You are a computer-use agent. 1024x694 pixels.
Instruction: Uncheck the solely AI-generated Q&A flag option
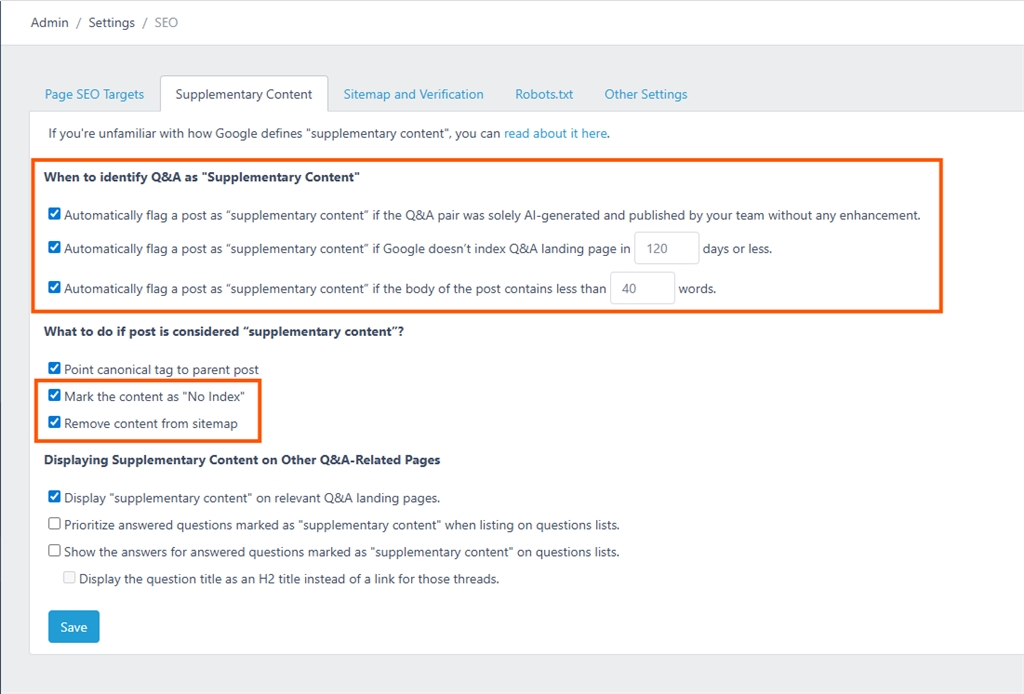[x=55, y=214]
